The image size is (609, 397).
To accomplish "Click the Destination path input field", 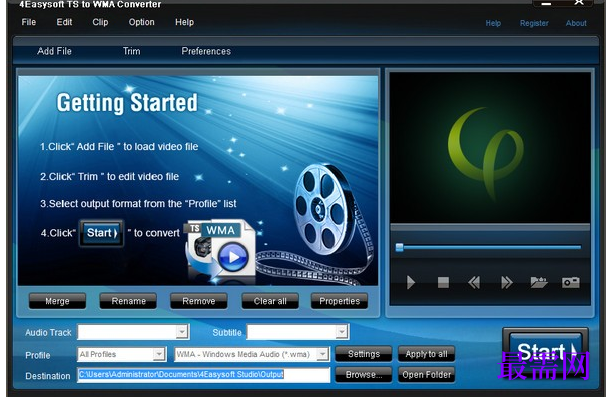I will point(204,375).
